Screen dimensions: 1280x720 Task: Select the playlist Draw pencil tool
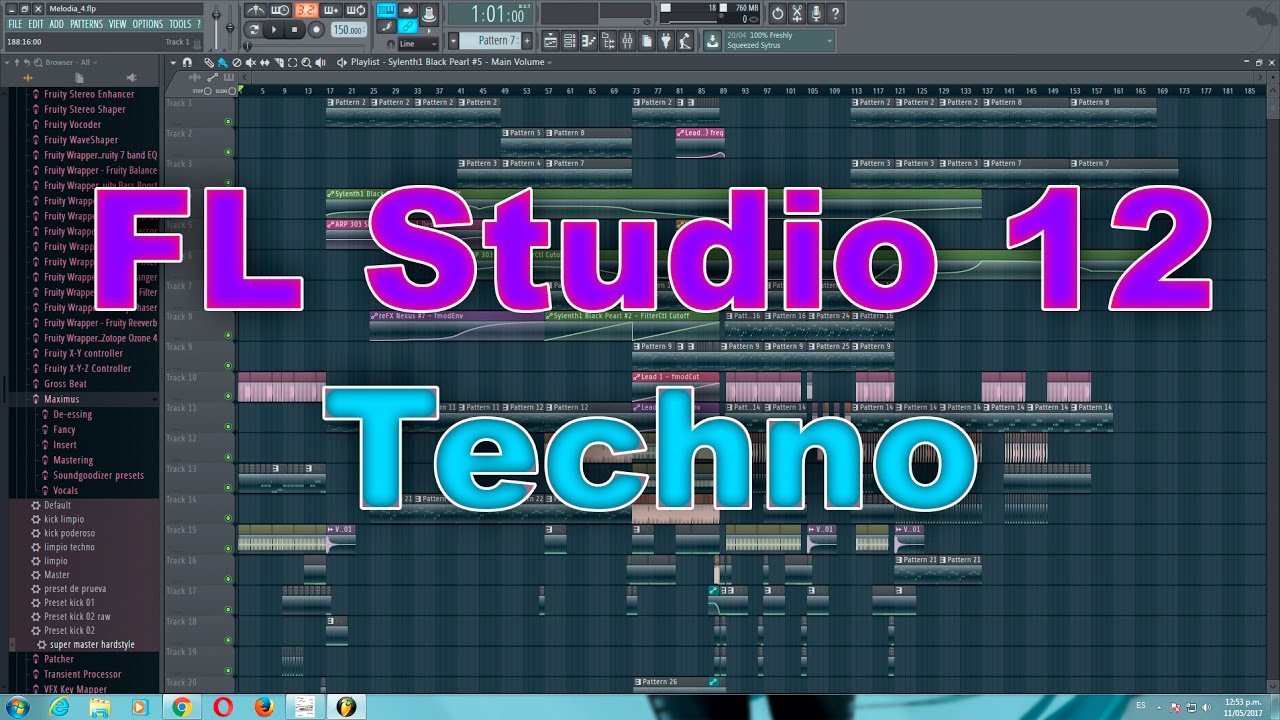point(208,63)
